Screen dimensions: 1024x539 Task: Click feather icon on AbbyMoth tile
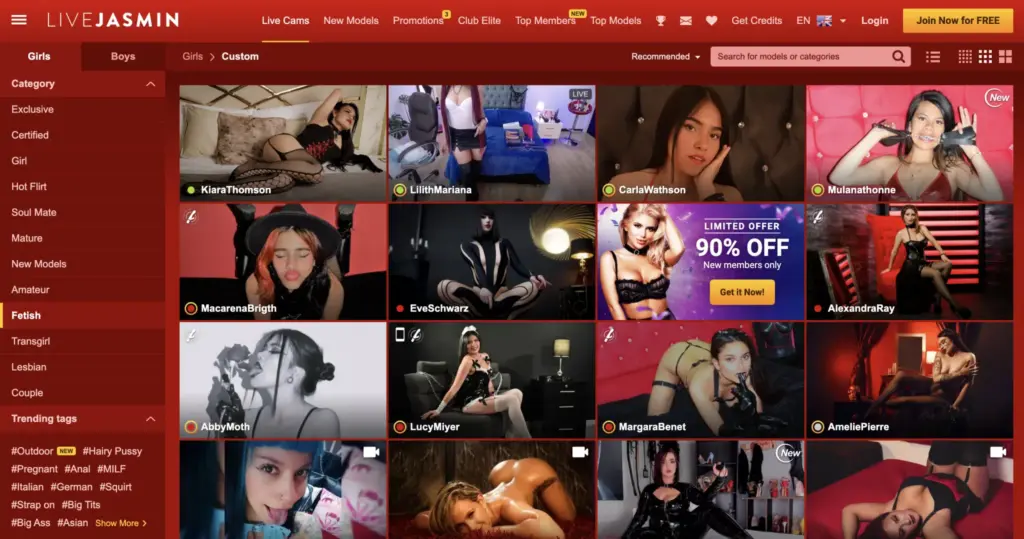(191, 335)
